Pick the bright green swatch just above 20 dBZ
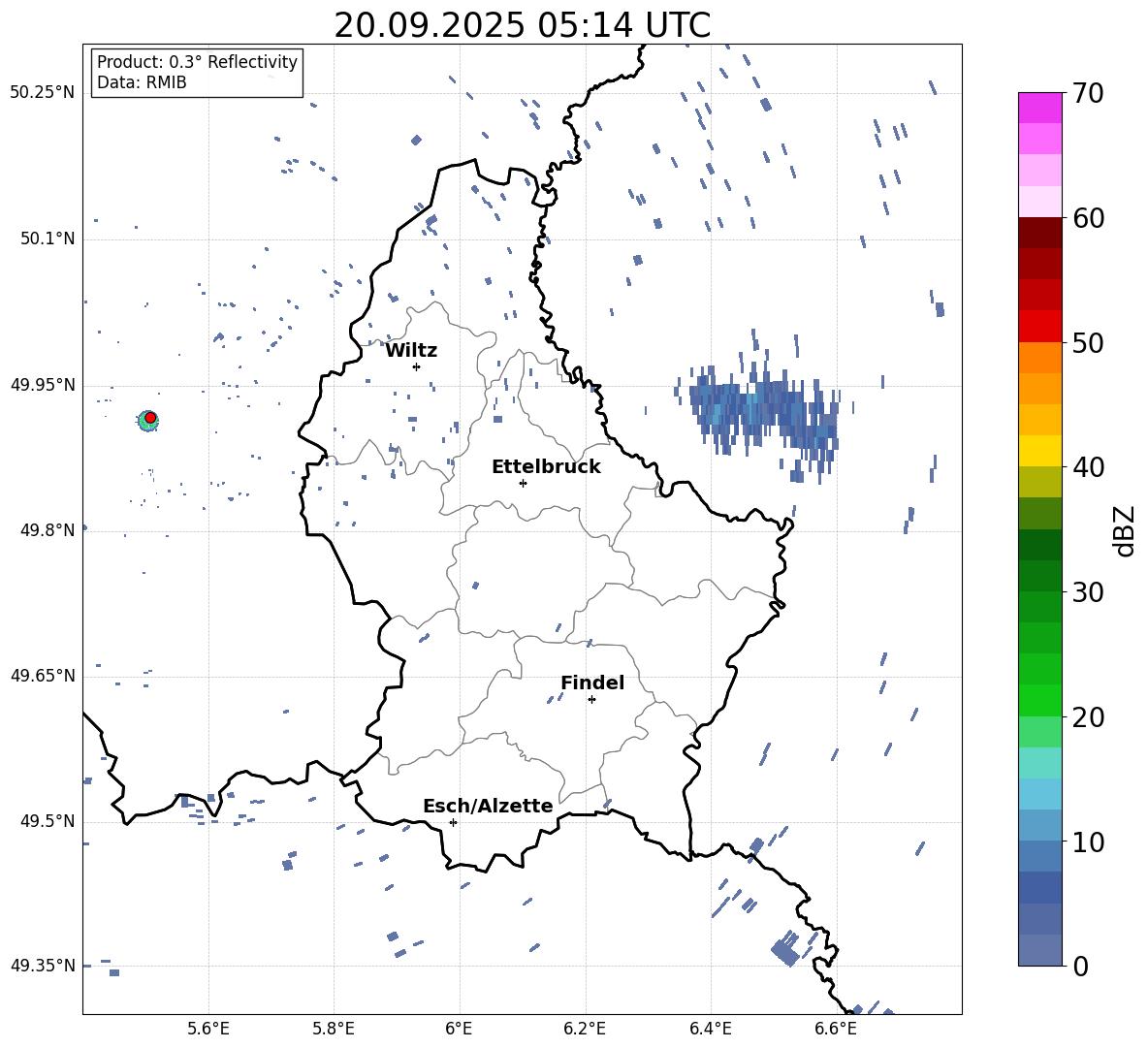The height and width of the screenshot is (1048, 1148). (x=1040, y=700)
